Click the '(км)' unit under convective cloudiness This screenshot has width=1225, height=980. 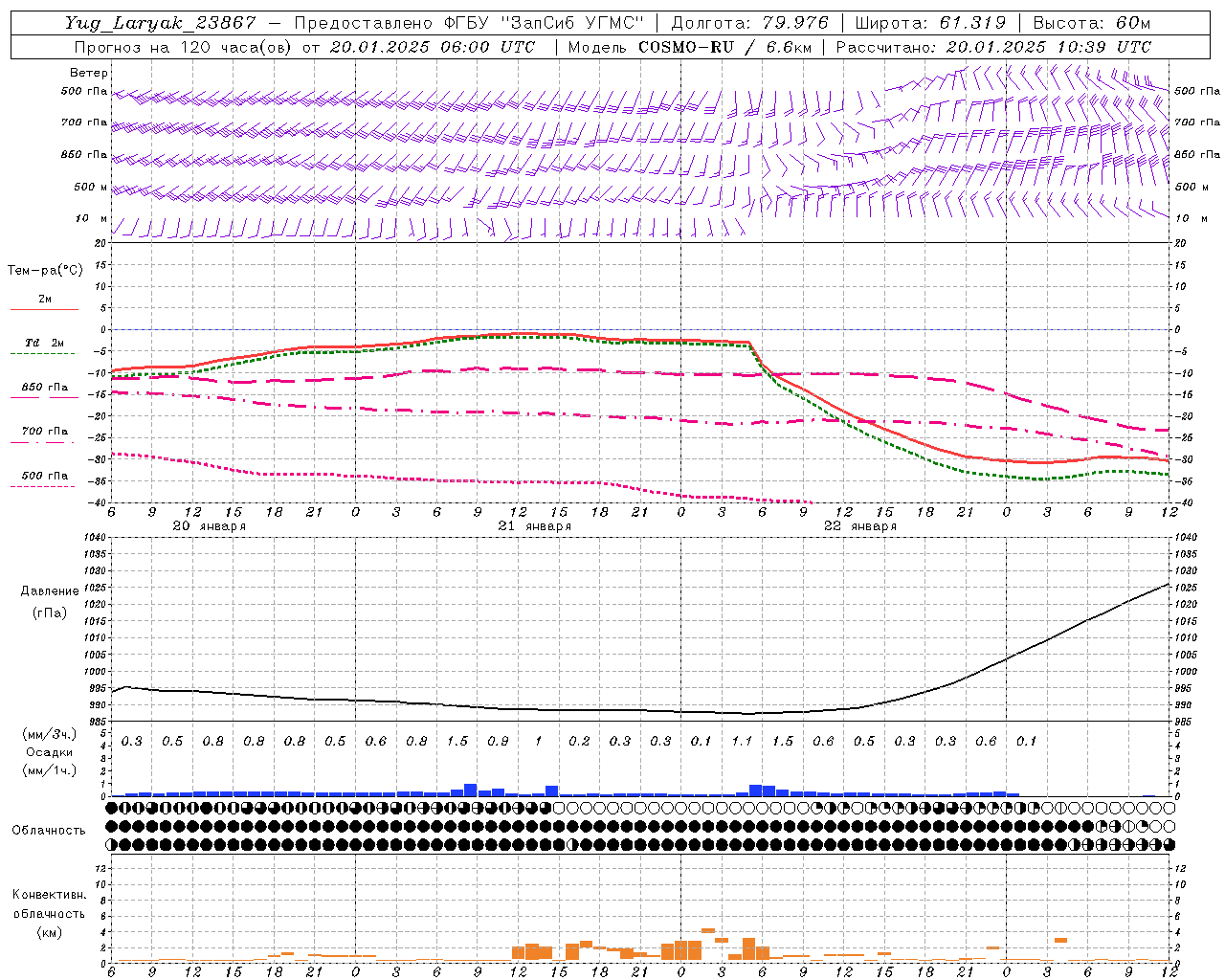click(49, 933)
